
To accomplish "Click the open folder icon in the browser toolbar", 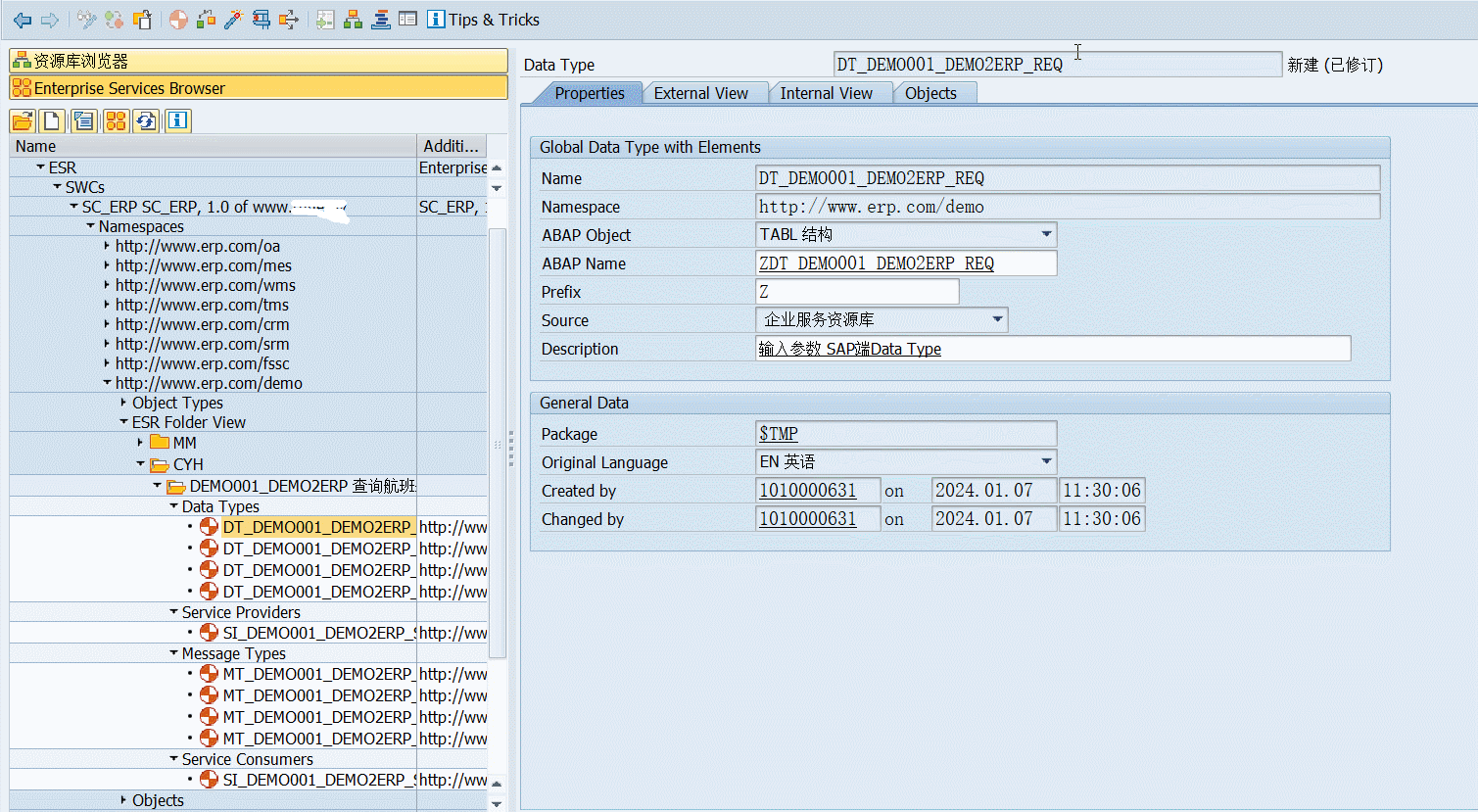I will (x=23, y=120).
